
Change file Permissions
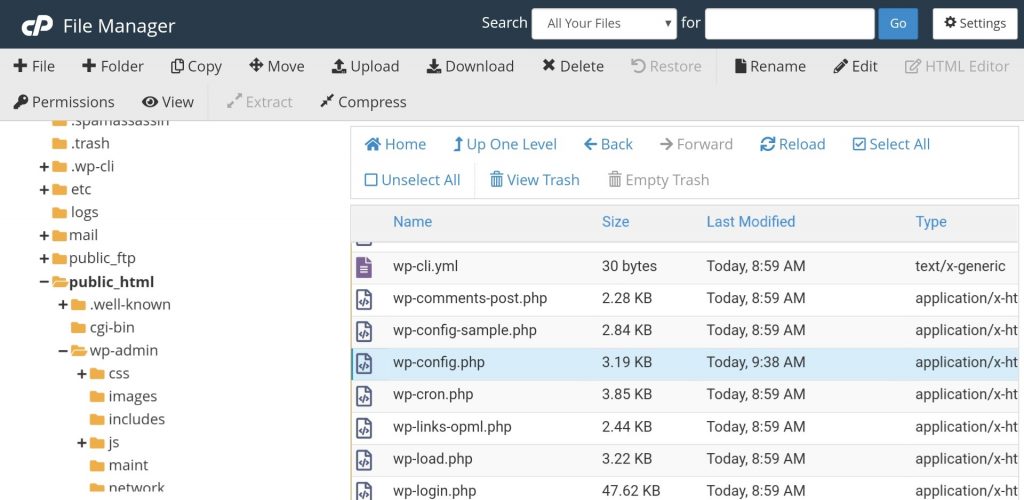(x=63, y=102)
